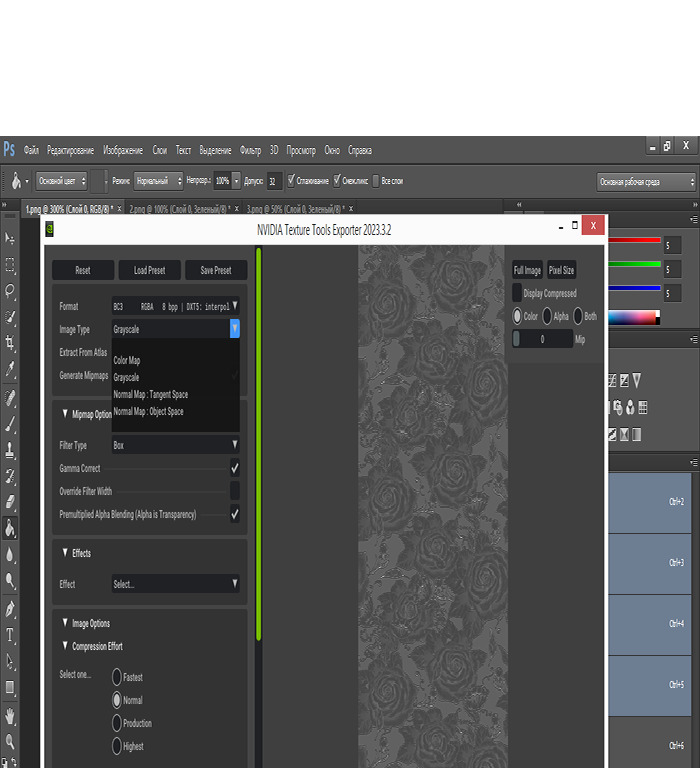The height and width of the screenshot is (768, 700).
Task: Select the Both radio button
Action: point(578,316)
